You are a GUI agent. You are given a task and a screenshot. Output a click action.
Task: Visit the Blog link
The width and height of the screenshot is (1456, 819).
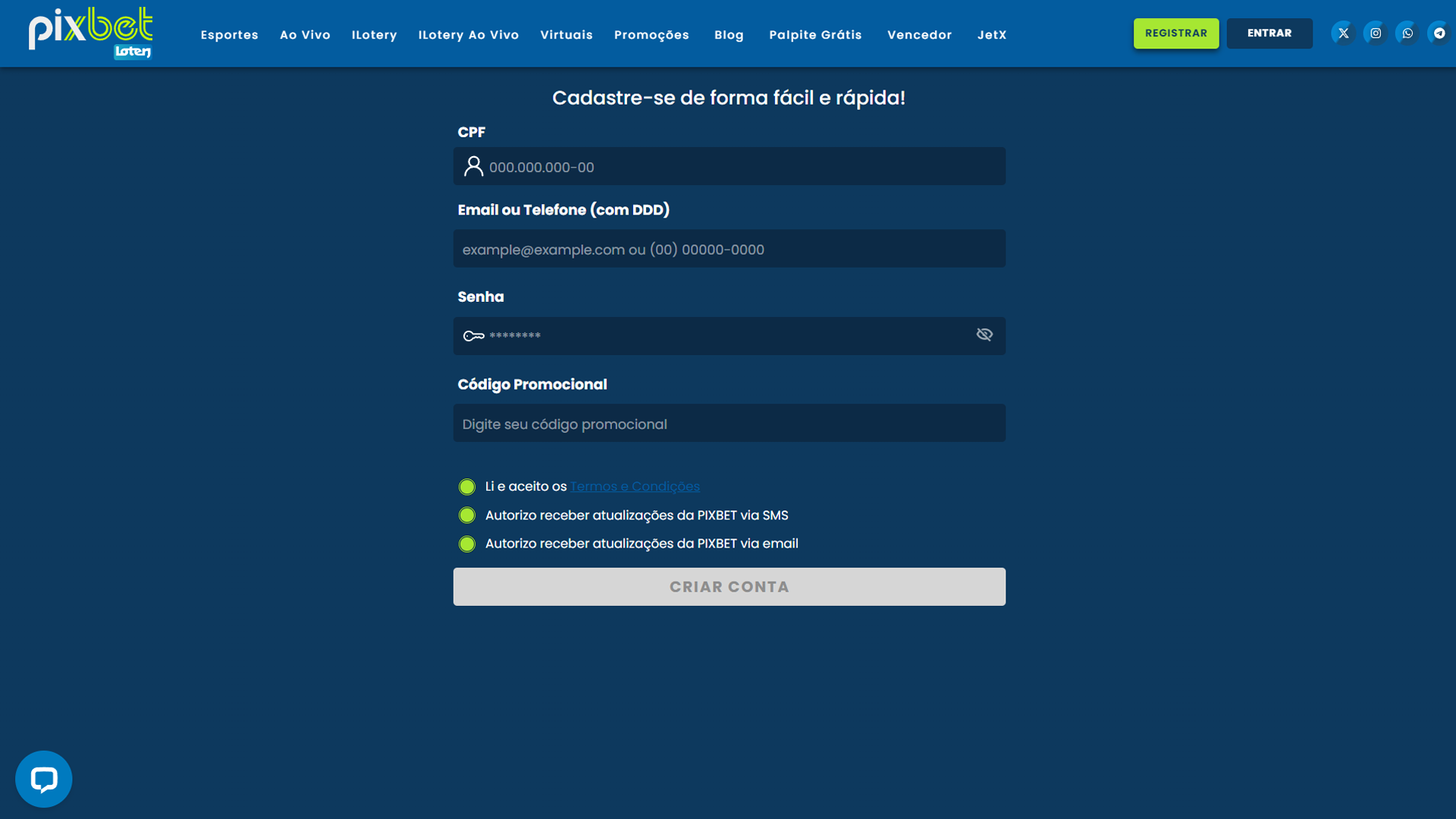point(729,35)
